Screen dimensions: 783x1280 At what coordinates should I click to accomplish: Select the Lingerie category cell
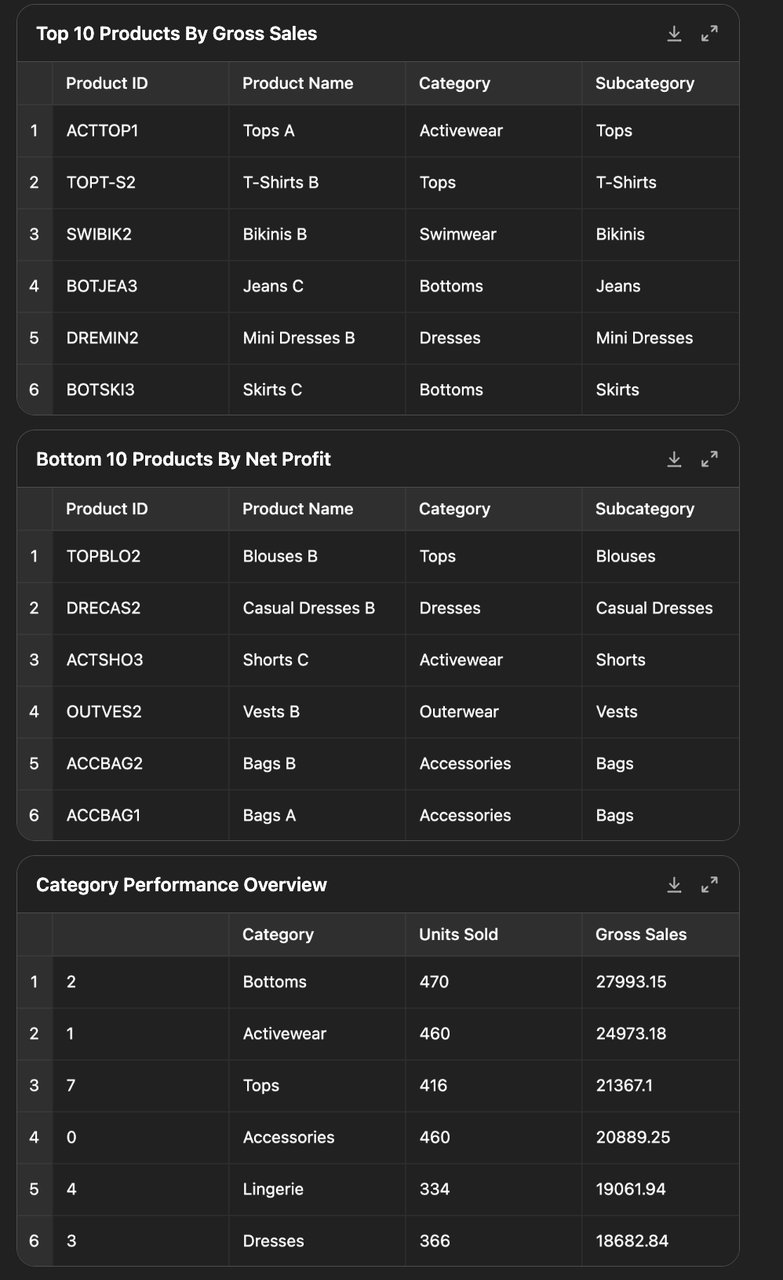pyautogui.click(x=273, y=1189)
